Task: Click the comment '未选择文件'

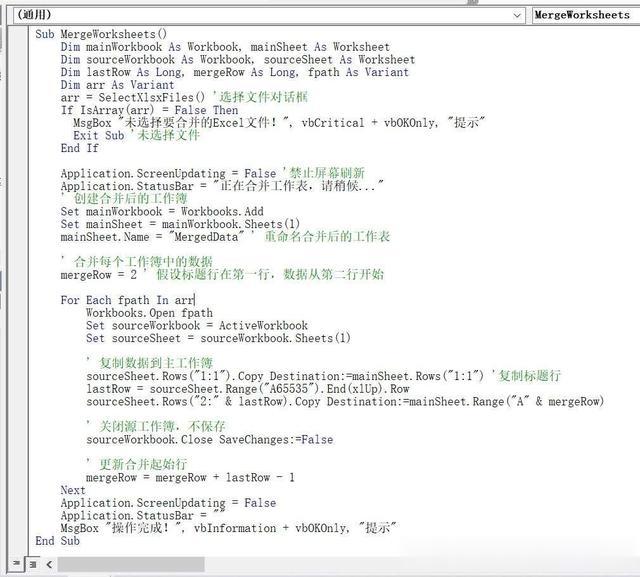Action: (x=168, y=135)
